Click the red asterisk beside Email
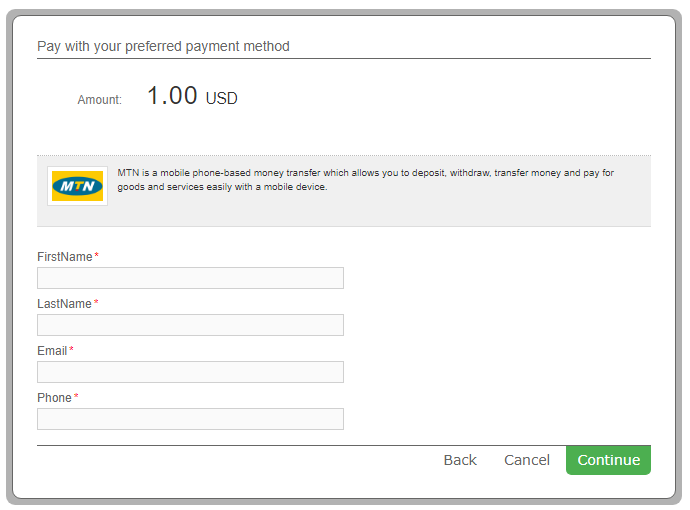Screen dimensions: 690x510 (71, 349)
